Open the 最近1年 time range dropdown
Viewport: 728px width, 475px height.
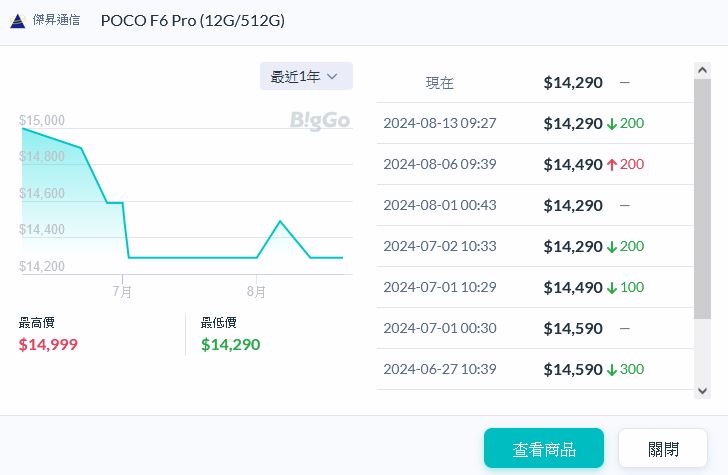tap(306, 76)
